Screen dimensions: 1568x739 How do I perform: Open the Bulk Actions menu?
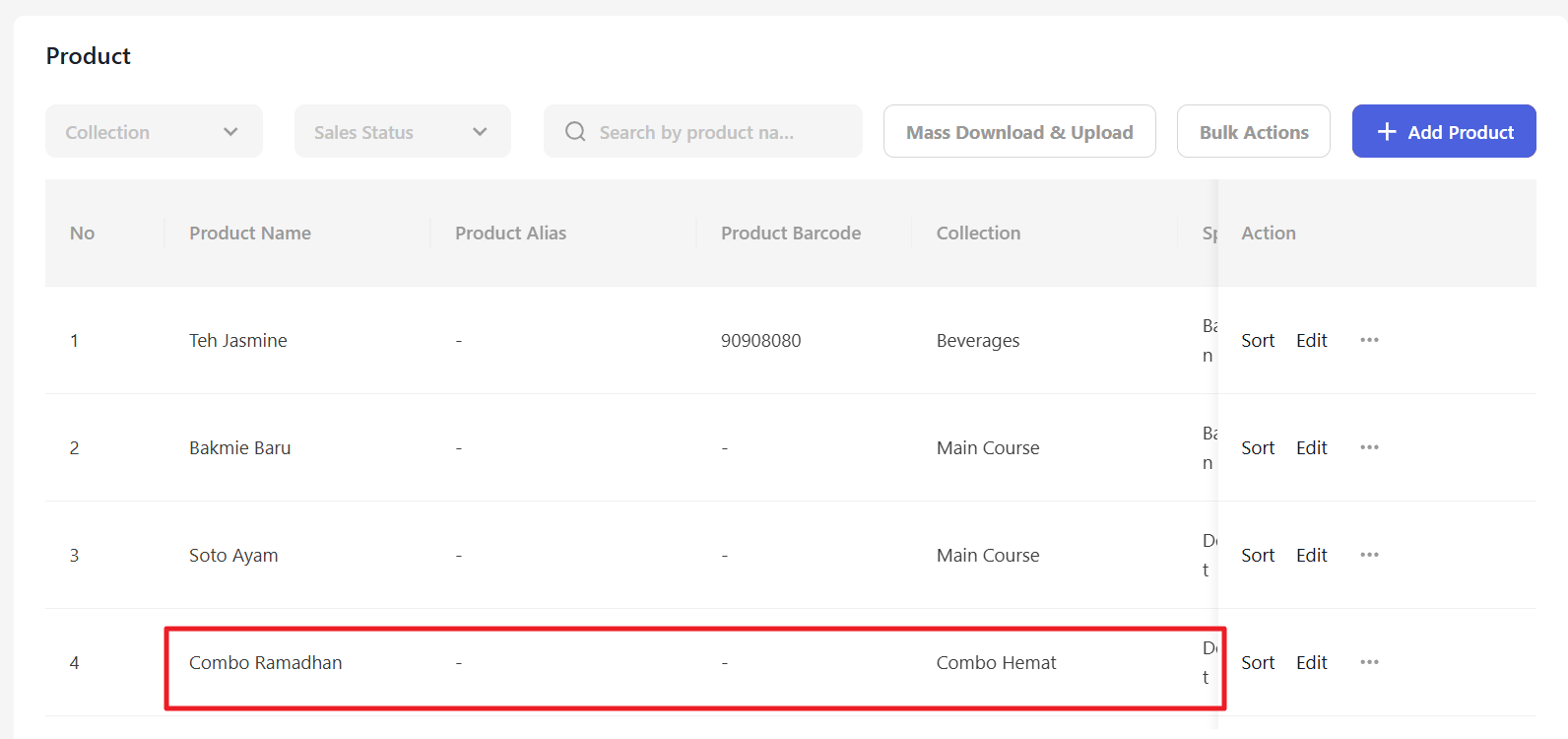(1253, 131)
